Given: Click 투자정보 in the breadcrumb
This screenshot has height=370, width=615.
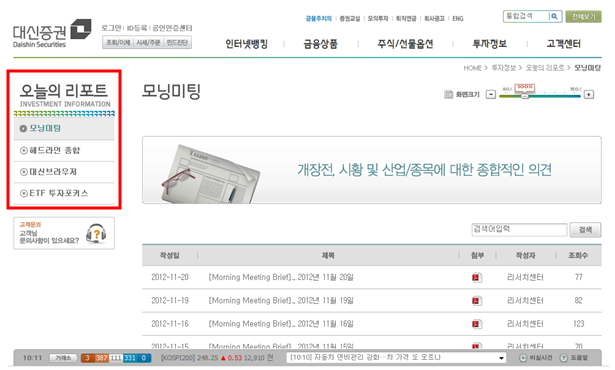Looking at the screenshot, I should click(504, 68).
